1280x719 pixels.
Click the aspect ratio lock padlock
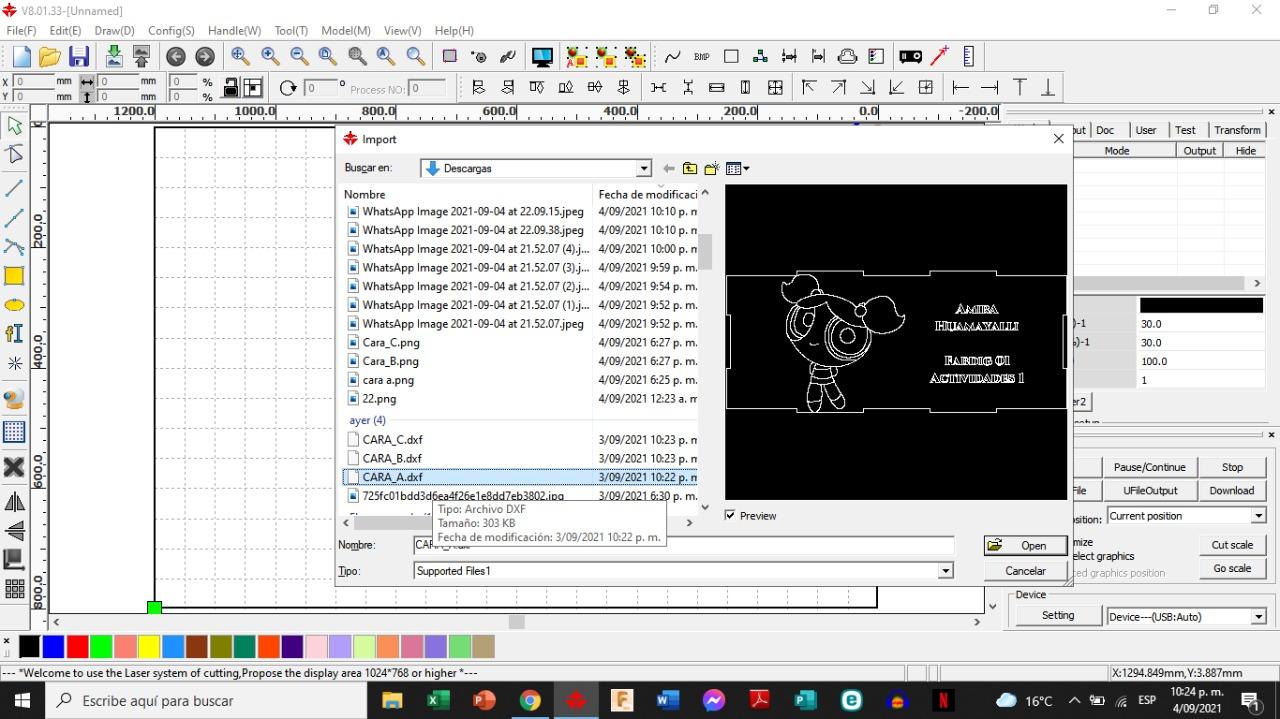[x=231, y=87]
